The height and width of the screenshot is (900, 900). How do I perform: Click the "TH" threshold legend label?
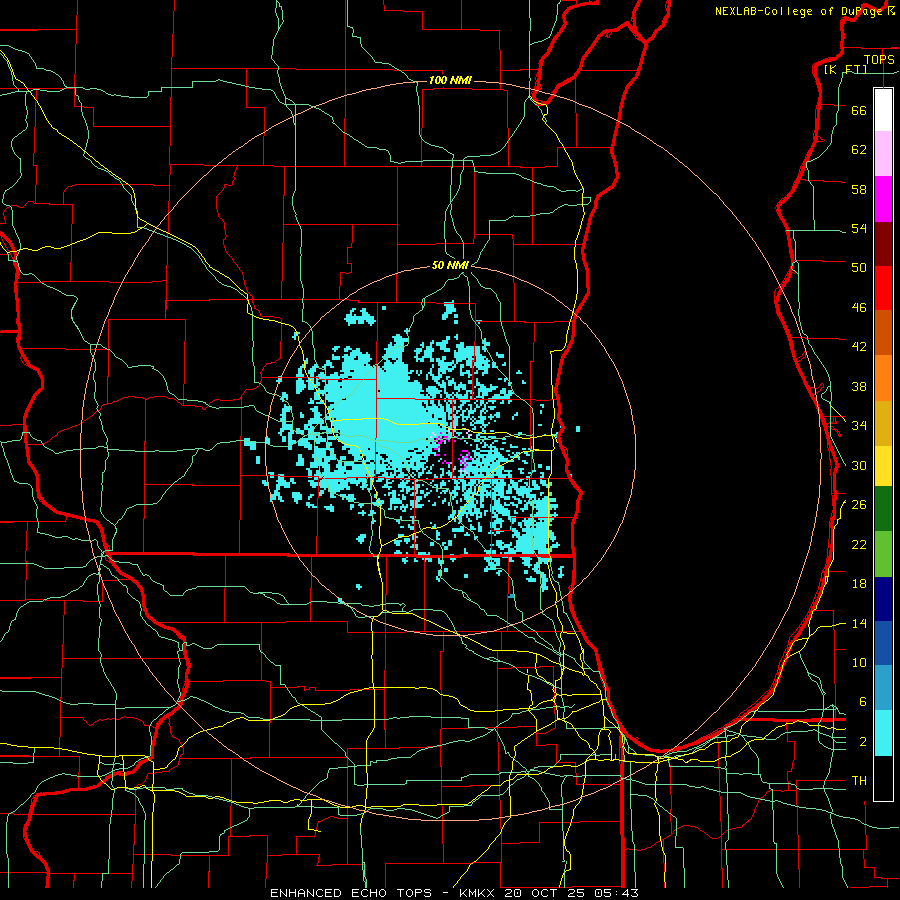859,780
